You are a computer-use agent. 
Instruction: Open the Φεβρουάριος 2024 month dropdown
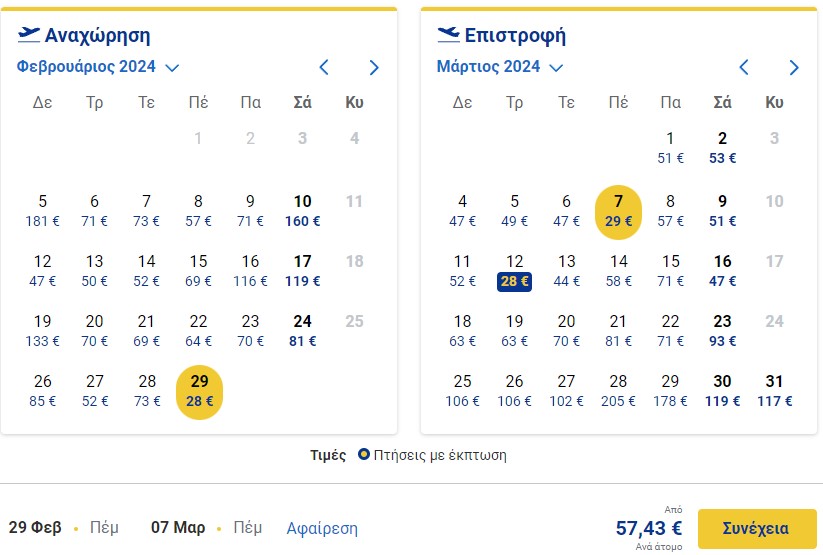98,67
